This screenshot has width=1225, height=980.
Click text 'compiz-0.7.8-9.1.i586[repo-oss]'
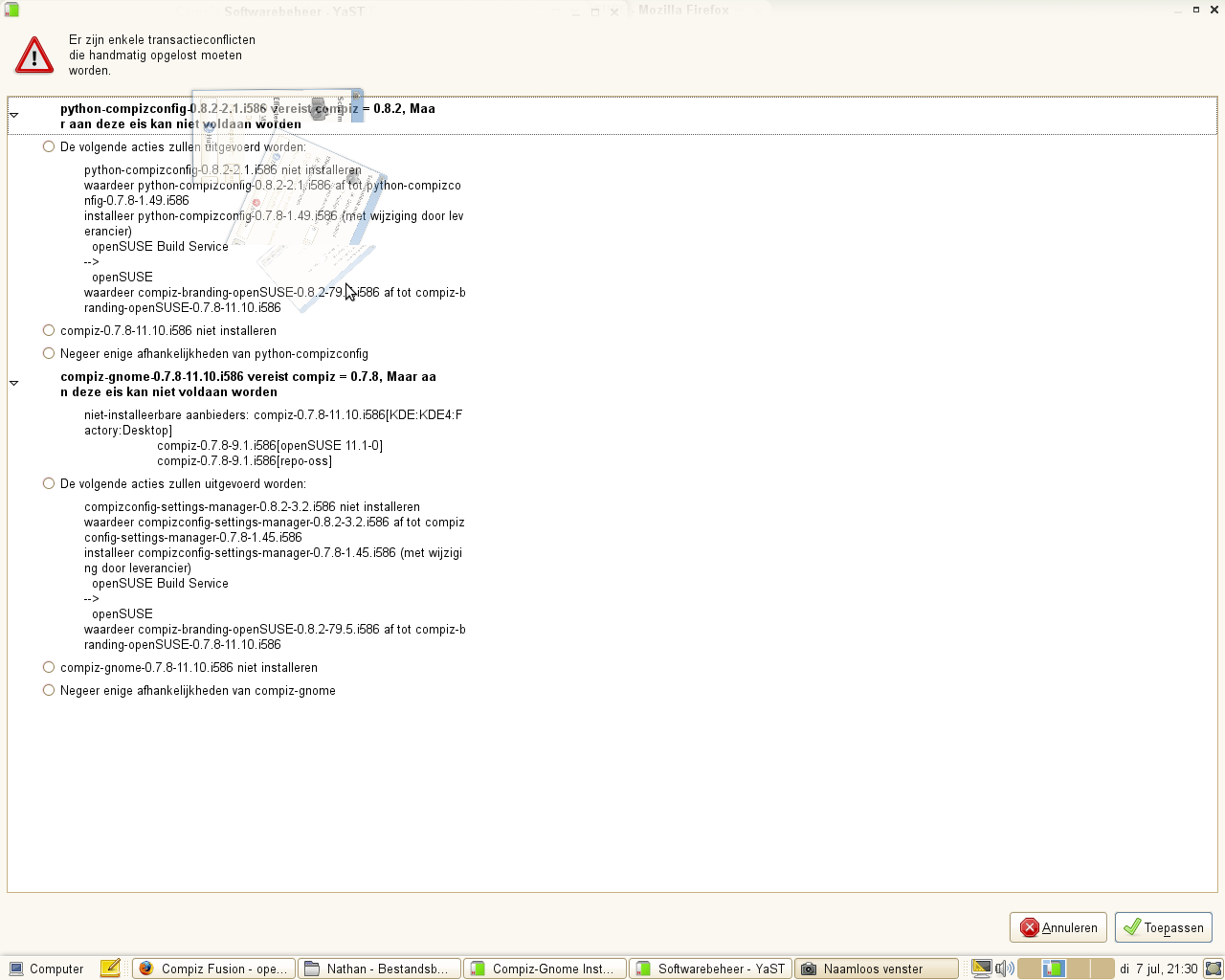click(245, 460)
